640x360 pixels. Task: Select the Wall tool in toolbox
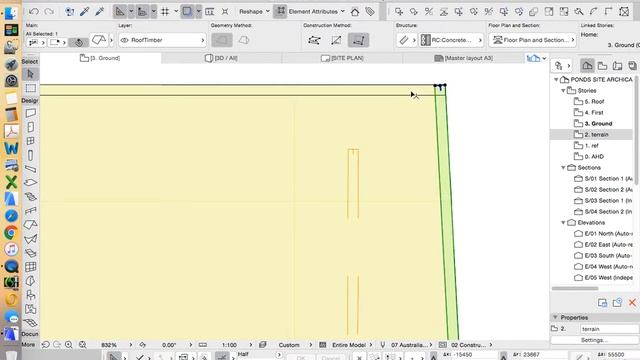coord(31,113)
